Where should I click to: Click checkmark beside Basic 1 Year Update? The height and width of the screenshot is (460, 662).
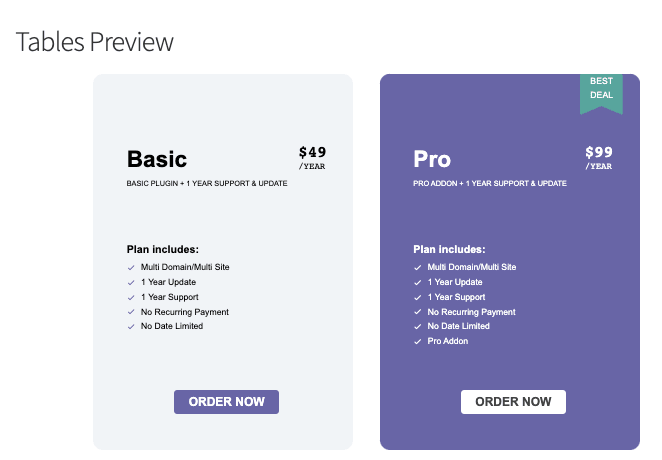tap(131, 283)
